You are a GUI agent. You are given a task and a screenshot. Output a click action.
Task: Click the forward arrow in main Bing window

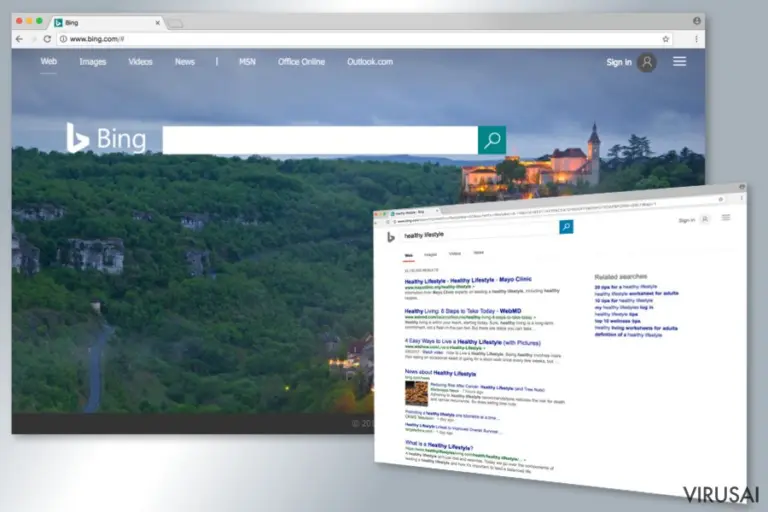click(x=33, y=39)
